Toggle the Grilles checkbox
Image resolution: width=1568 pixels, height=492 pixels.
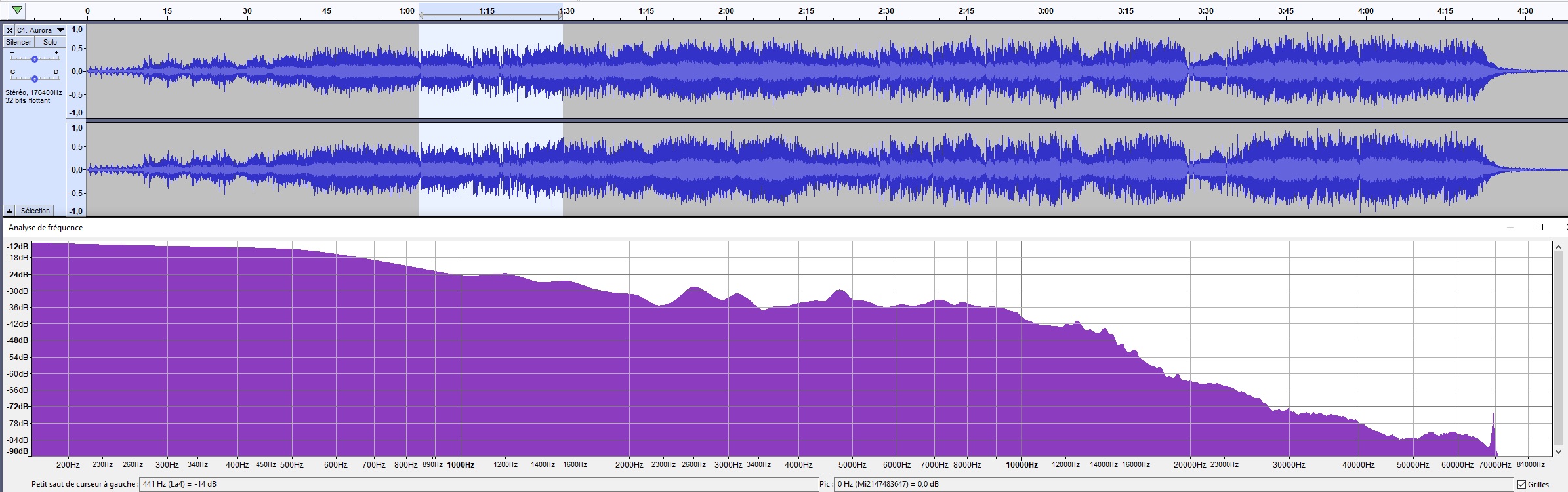point(1521,485)
